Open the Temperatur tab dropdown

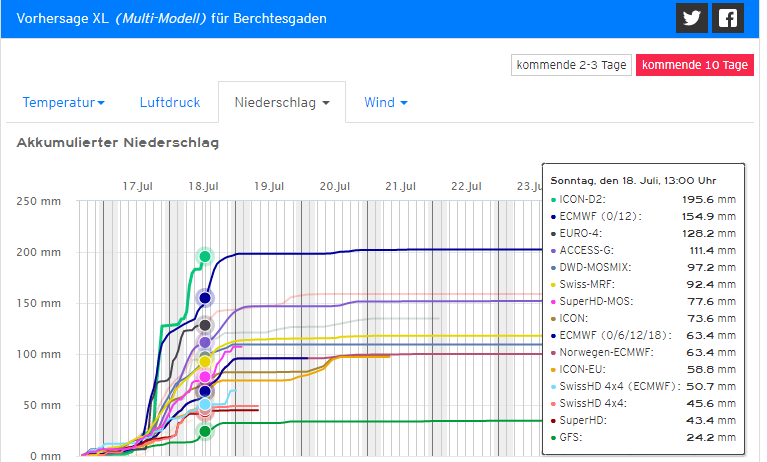(x=64, y=102)
